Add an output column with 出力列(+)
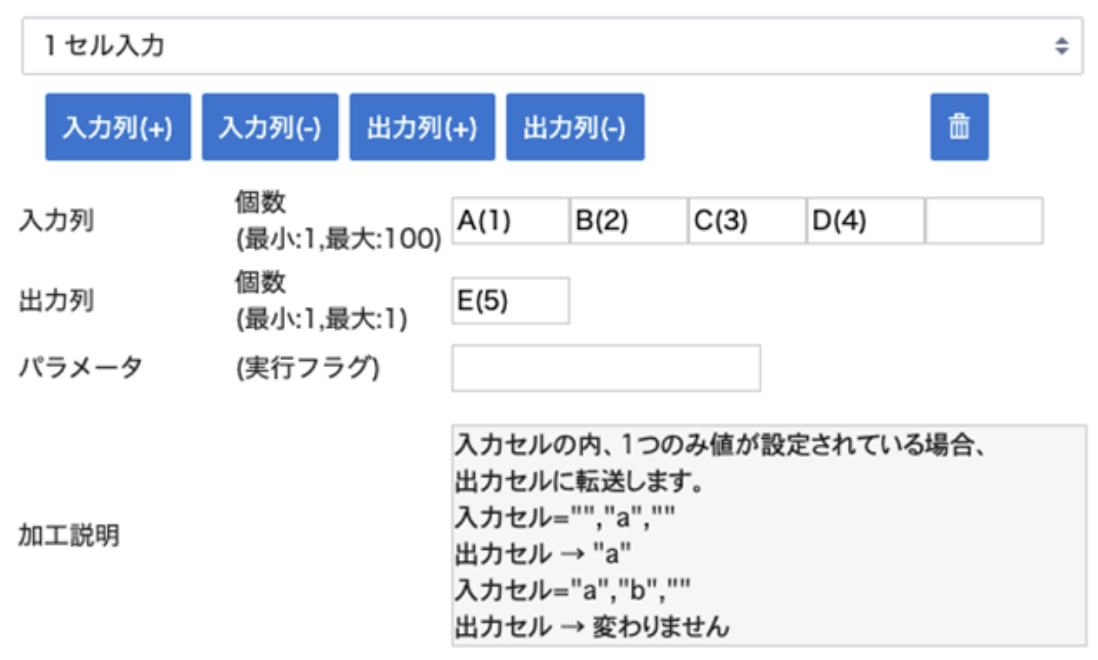 pos(422,128)
